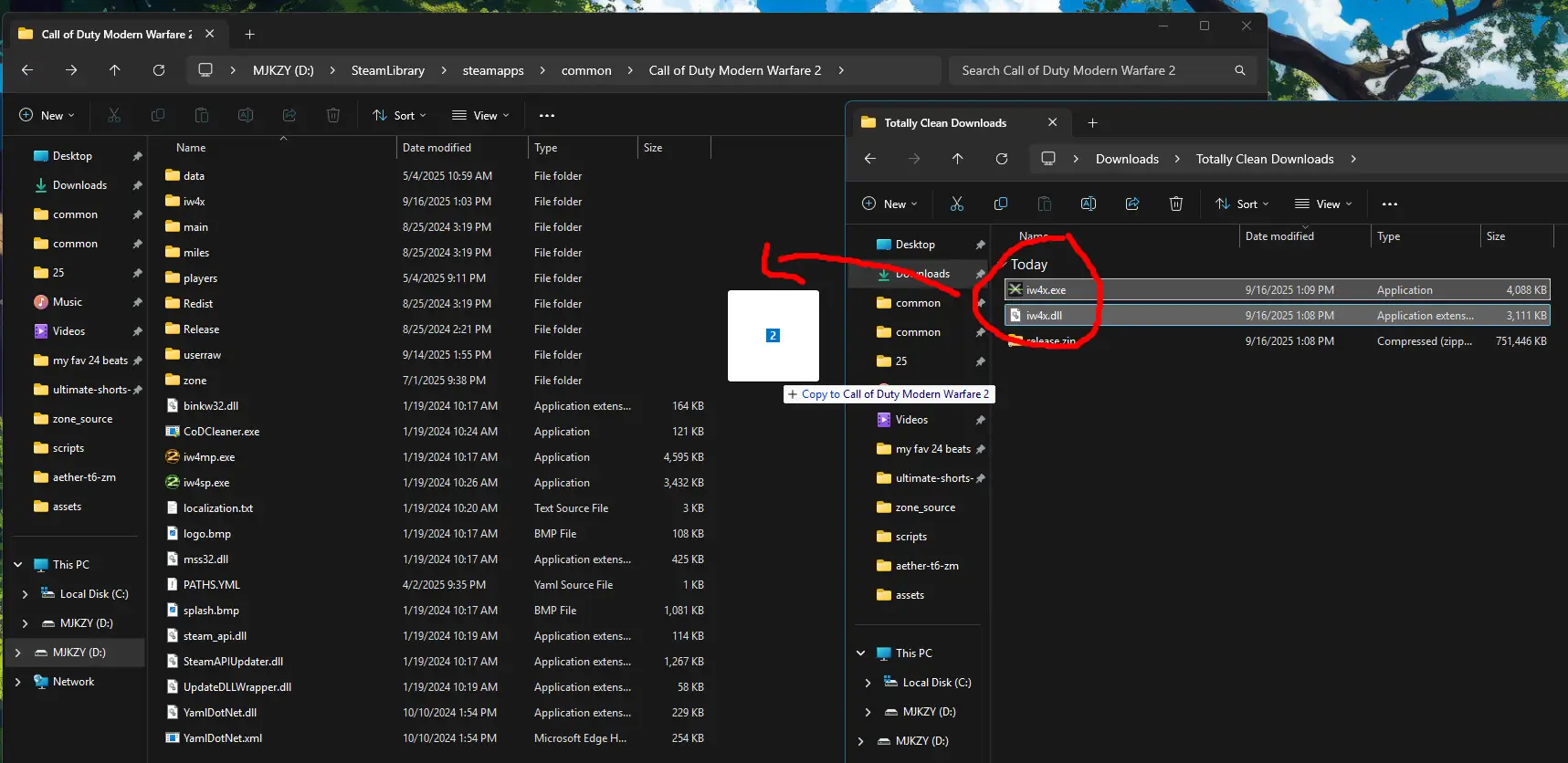Open zone_source in Call of Duty window sidebar
The image size is (1568, 763).
pos(82,419)
